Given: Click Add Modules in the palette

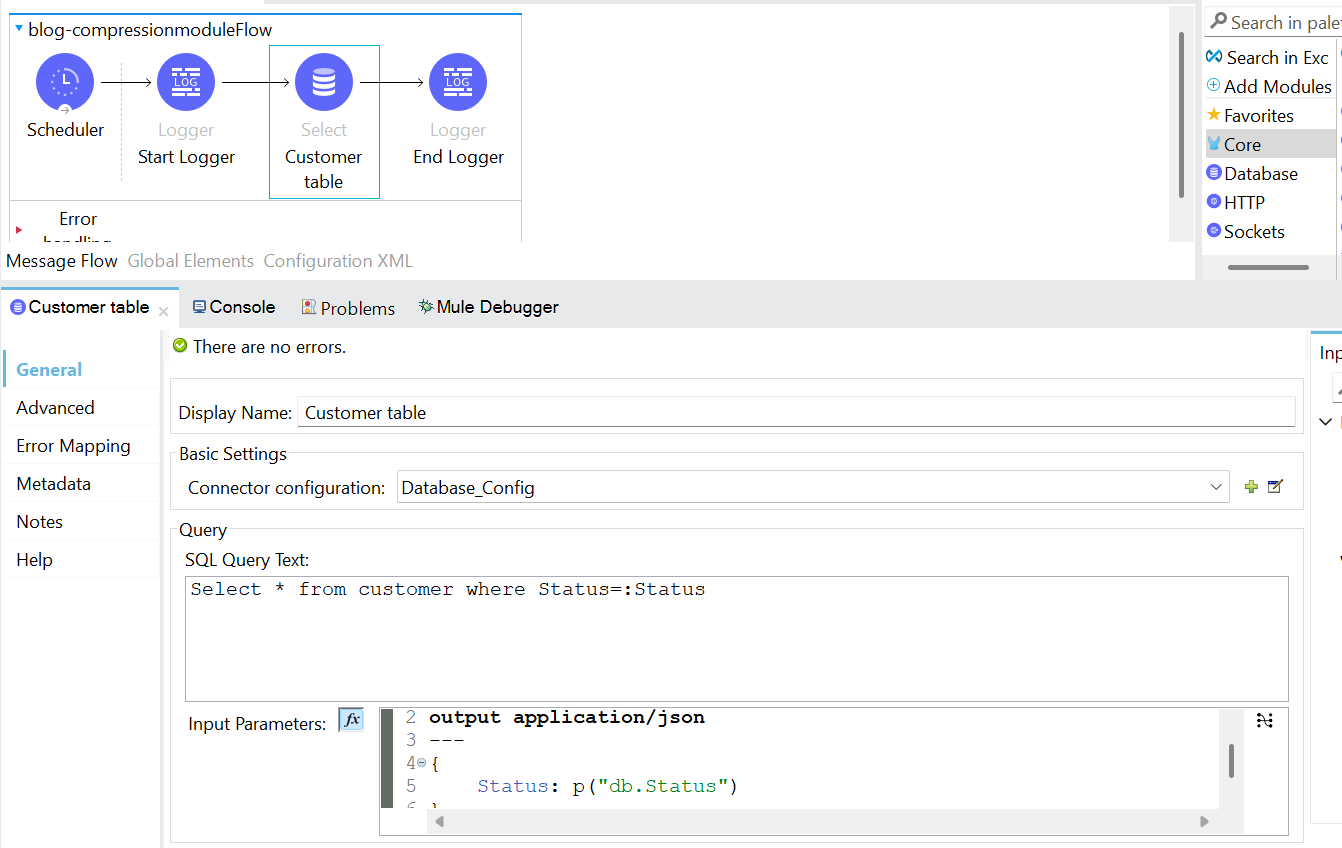Looking at the screenshot, I should point(1277,87).
